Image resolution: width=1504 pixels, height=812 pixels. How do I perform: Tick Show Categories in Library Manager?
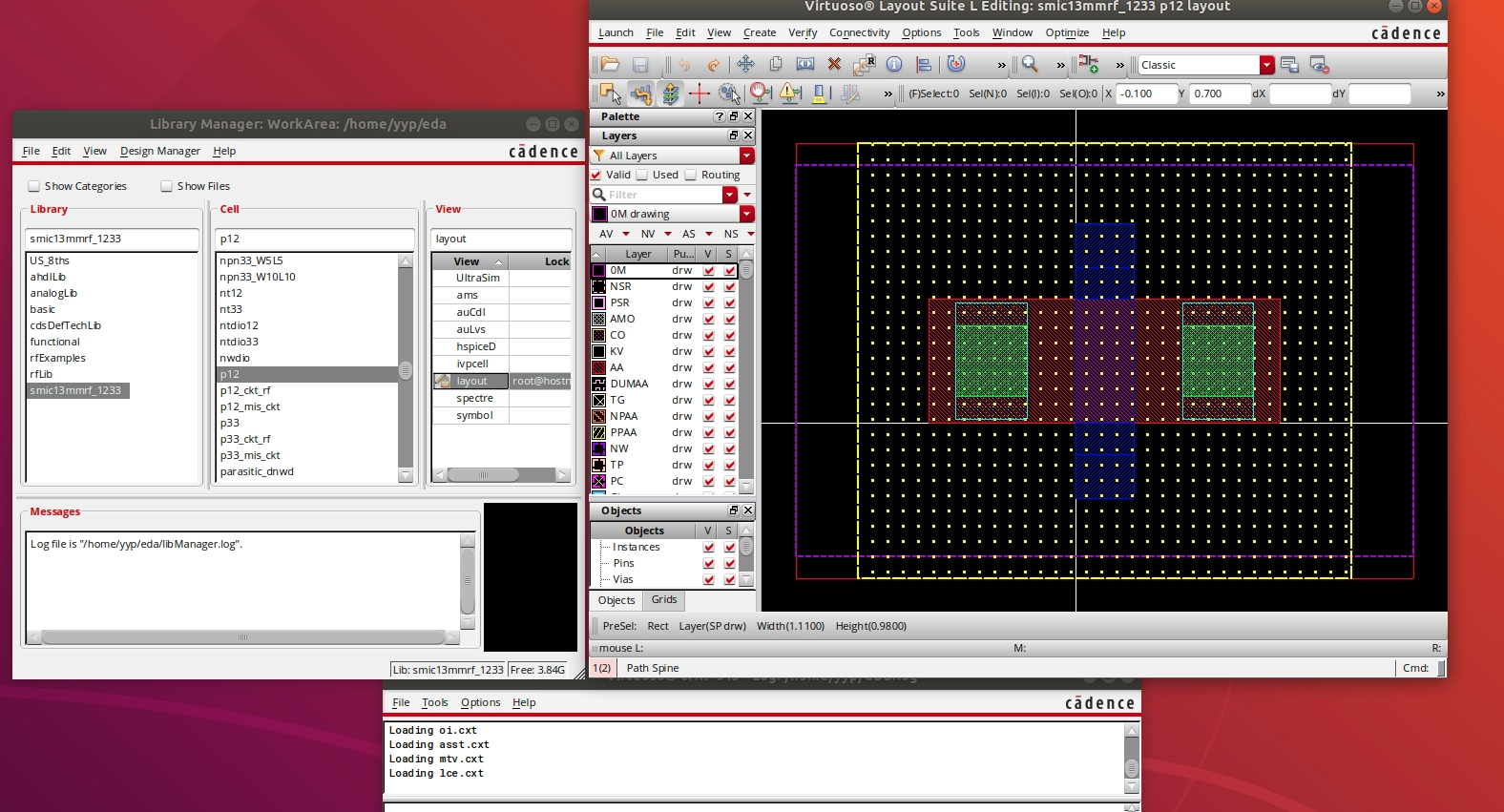tap(34, 186)
